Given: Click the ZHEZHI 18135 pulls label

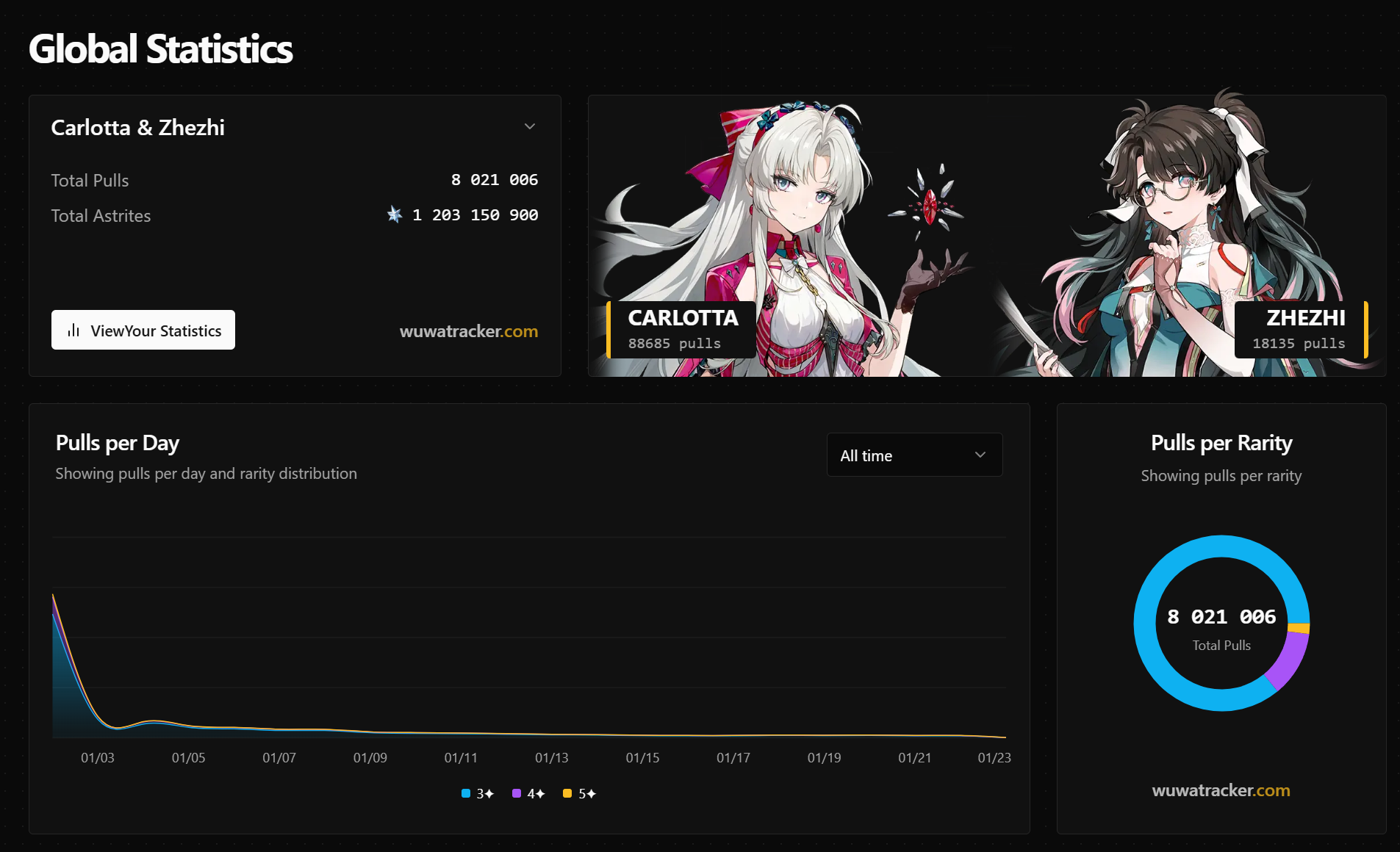Looking at the screenshot, I should click(1301, 329).
